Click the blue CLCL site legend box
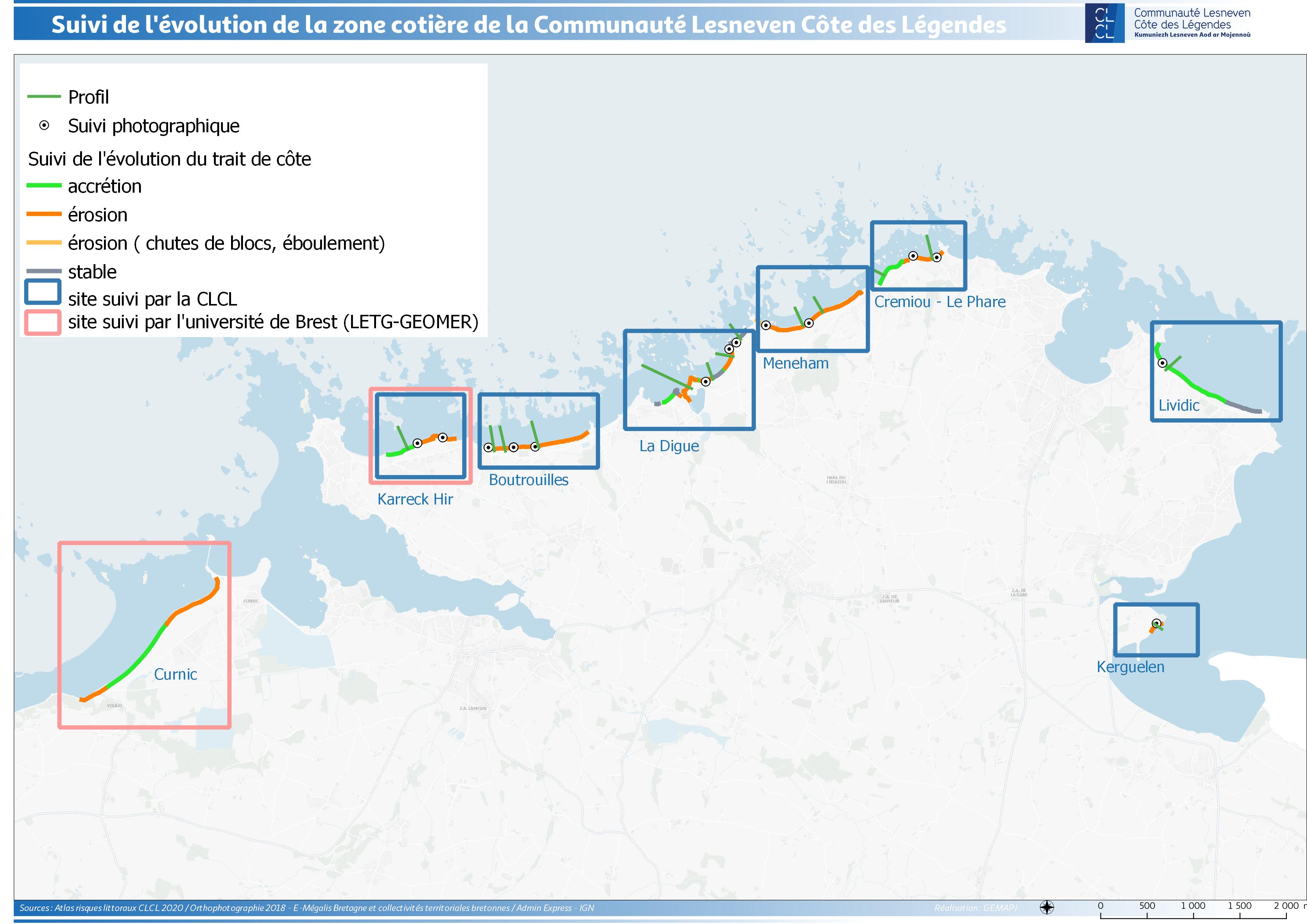The image size is (1307, 924). coord(43,292)
